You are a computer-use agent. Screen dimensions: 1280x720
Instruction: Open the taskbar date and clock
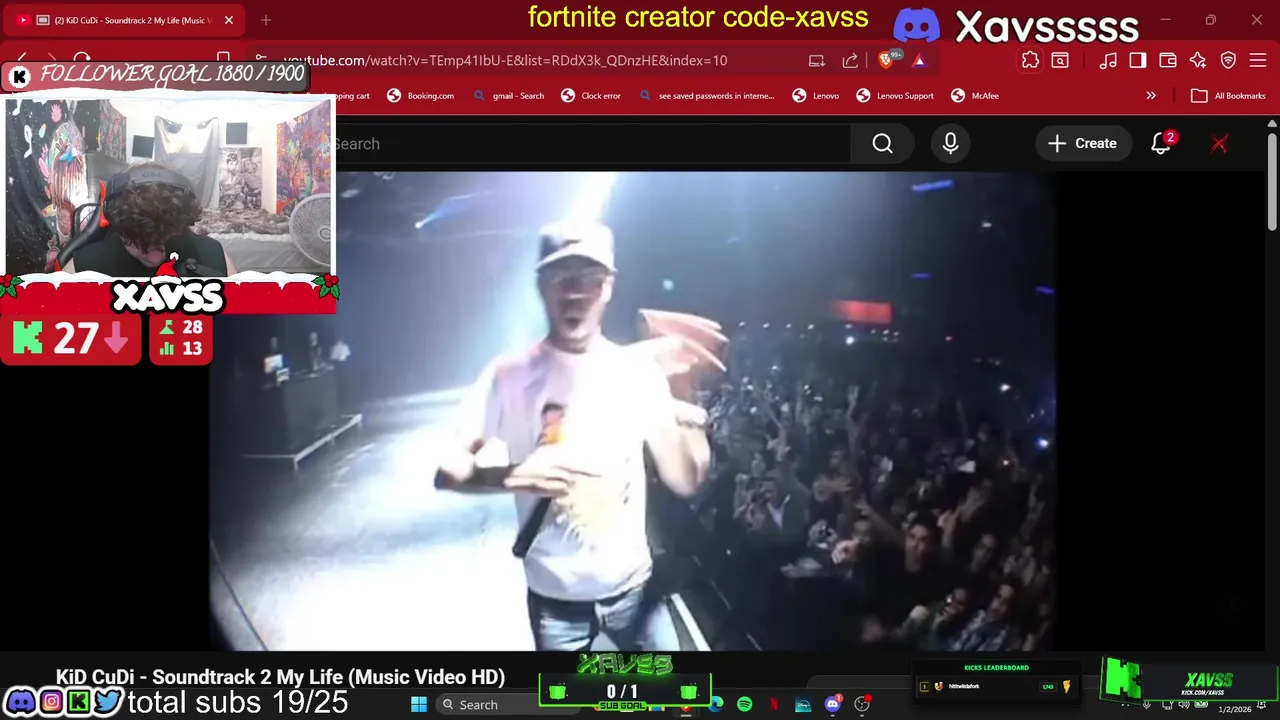click(x=1234, y=709)
